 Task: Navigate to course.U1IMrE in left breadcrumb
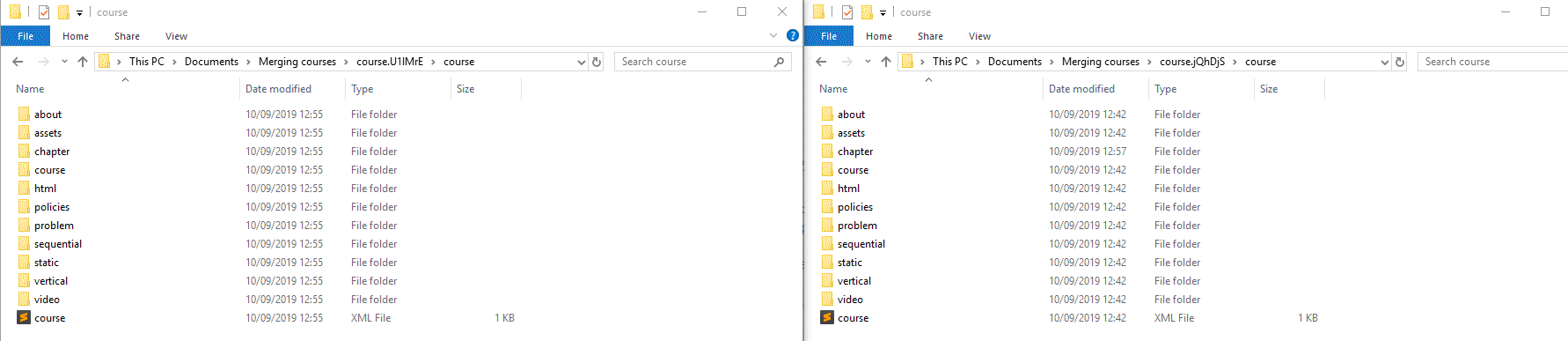click(390, 62)
